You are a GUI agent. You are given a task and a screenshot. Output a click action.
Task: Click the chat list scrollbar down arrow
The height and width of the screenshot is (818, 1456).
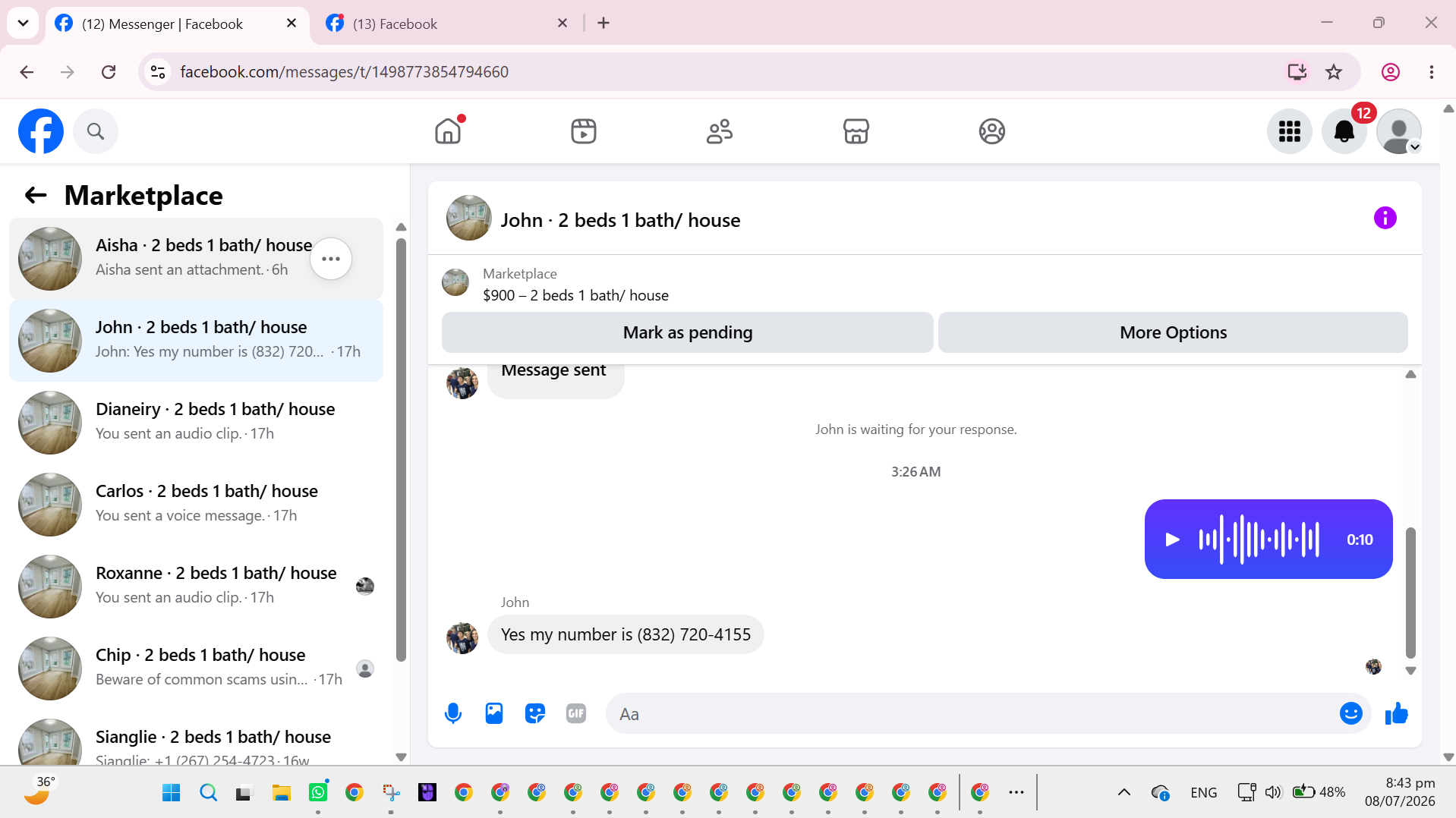click(x=402, y=757)
